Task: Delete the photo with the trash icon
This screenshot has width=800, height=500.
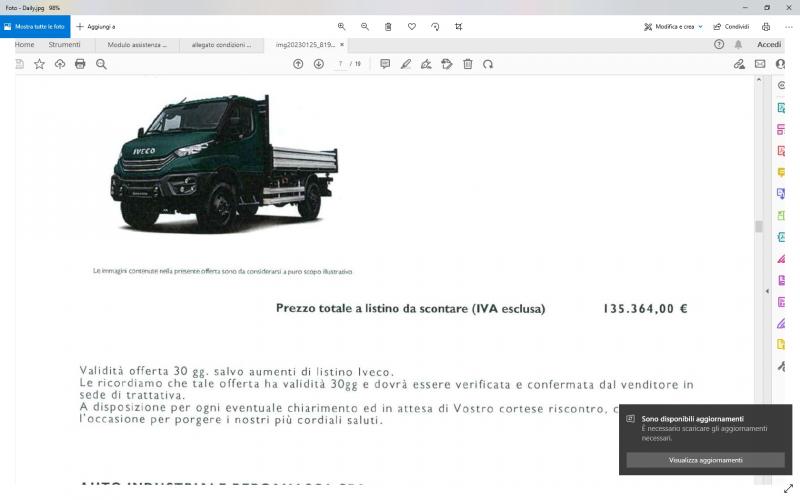Action: (x=388, y=27)
